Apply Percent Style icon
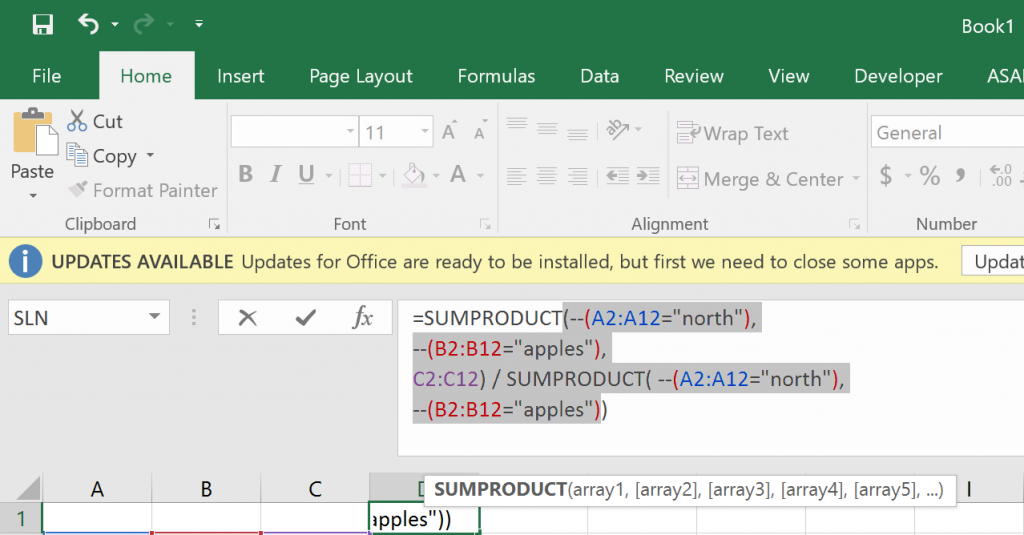1024x535 pixels. click(x=930, y=176)
